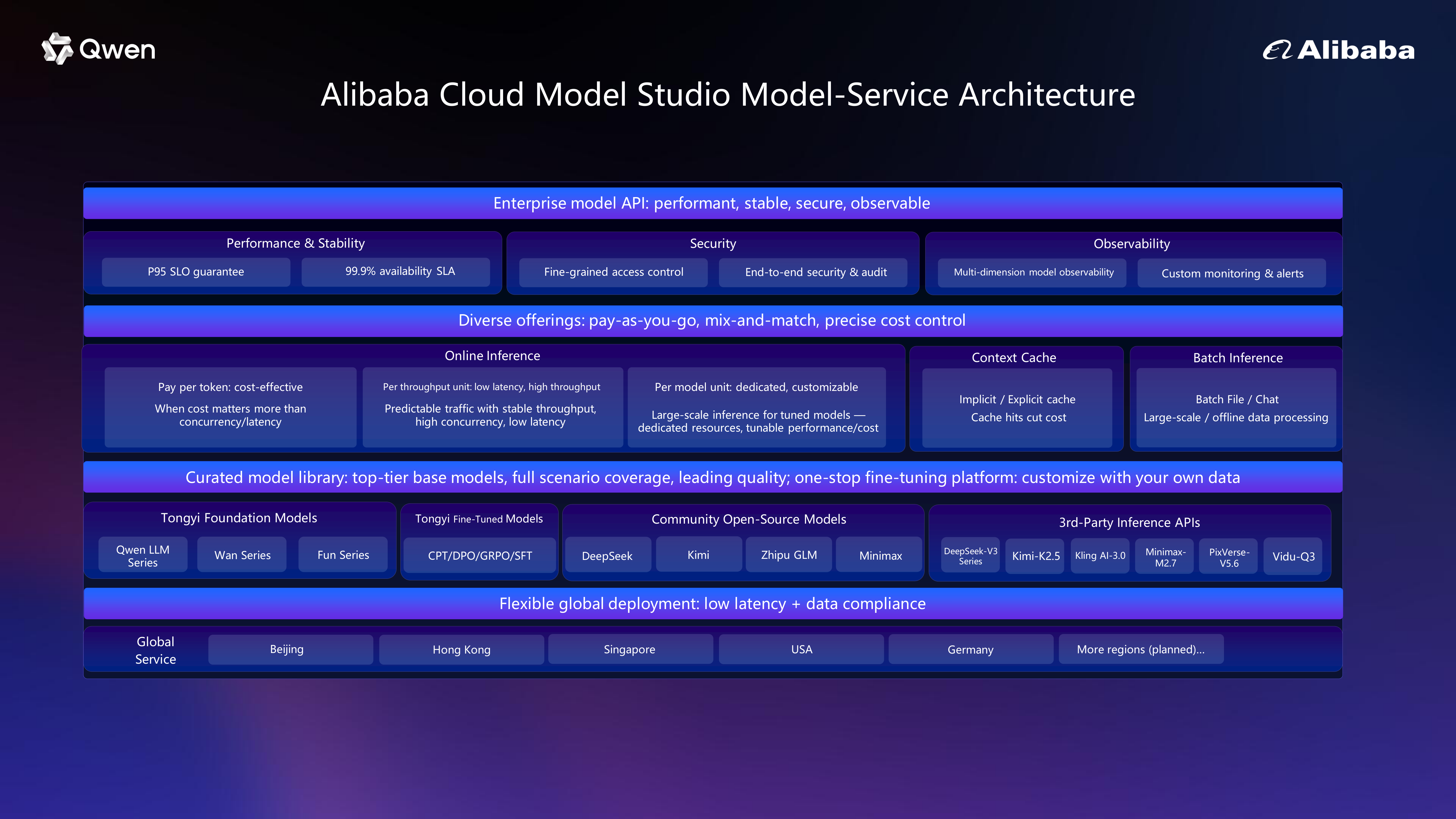Click the "Tongyi Fine-Tuned Models" heading

pos(479,519)
